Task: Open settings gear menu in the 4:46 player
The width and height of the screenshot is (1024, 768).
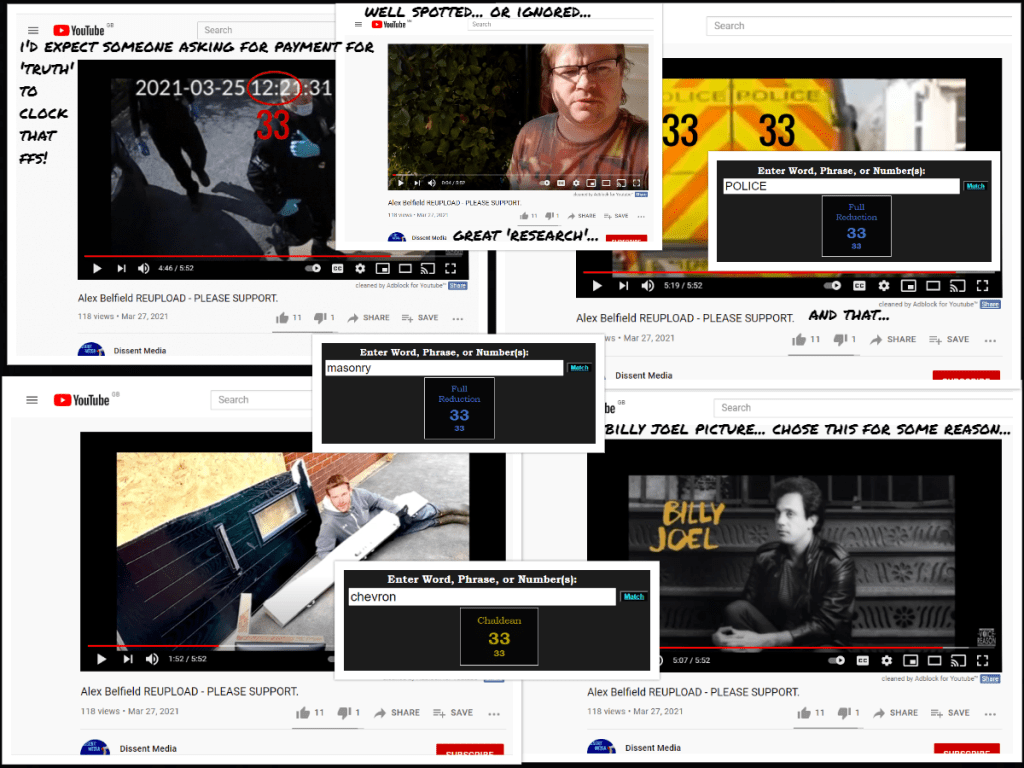Action: coord(359,268)
